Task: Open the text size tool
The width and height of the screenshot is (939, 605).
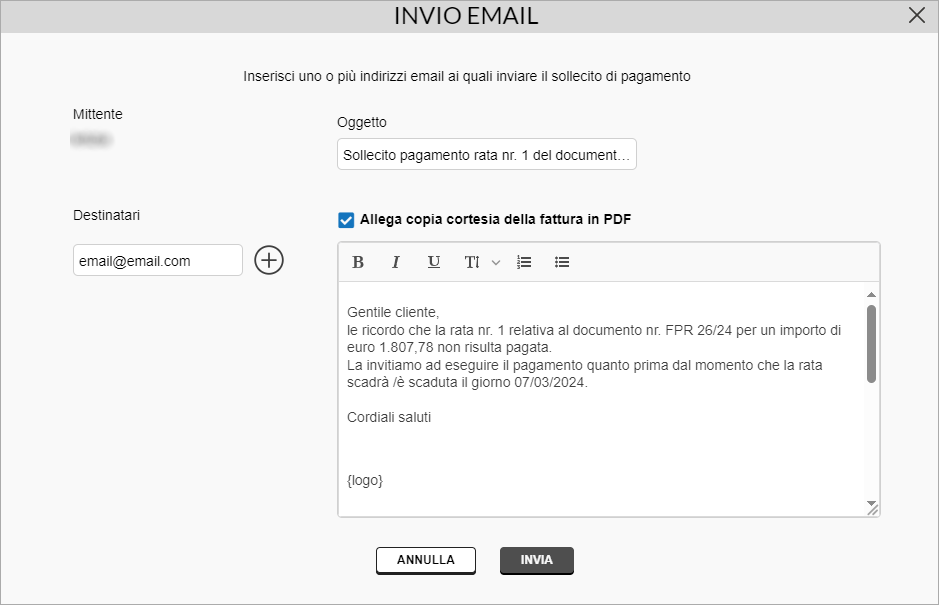Action: click(472, 262)
